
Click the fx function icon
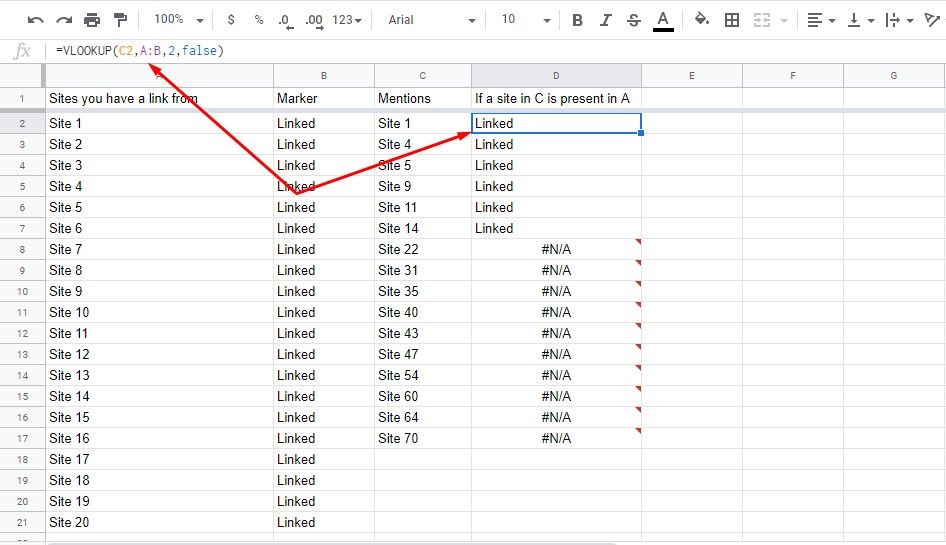point(22,51)
